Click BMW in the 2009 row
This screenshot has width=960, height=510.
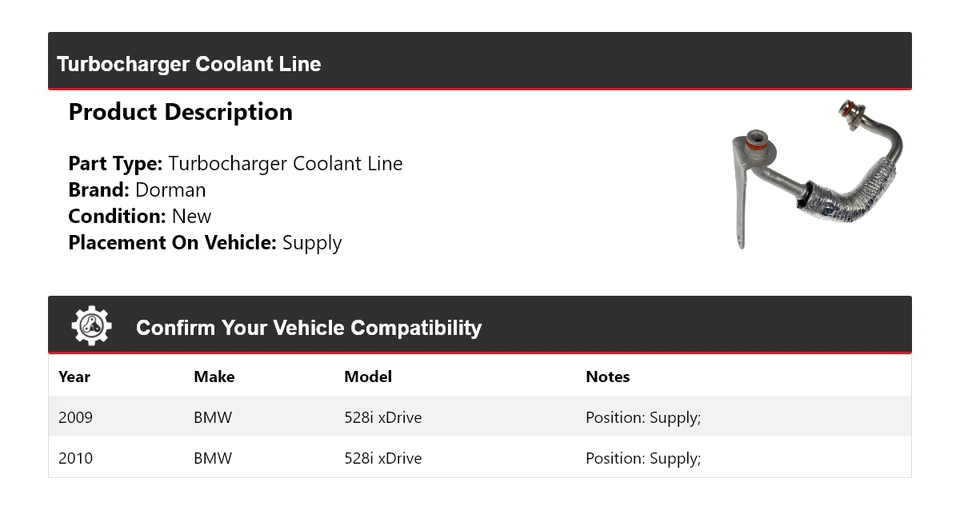(213, 418)
